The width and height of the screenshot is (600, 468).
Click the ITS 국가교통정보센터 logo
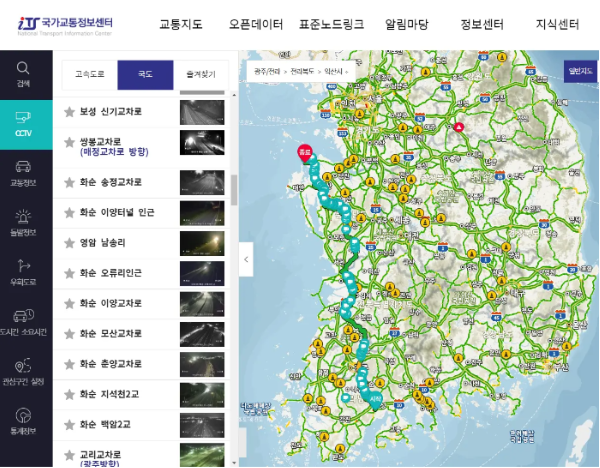point(65,25)
